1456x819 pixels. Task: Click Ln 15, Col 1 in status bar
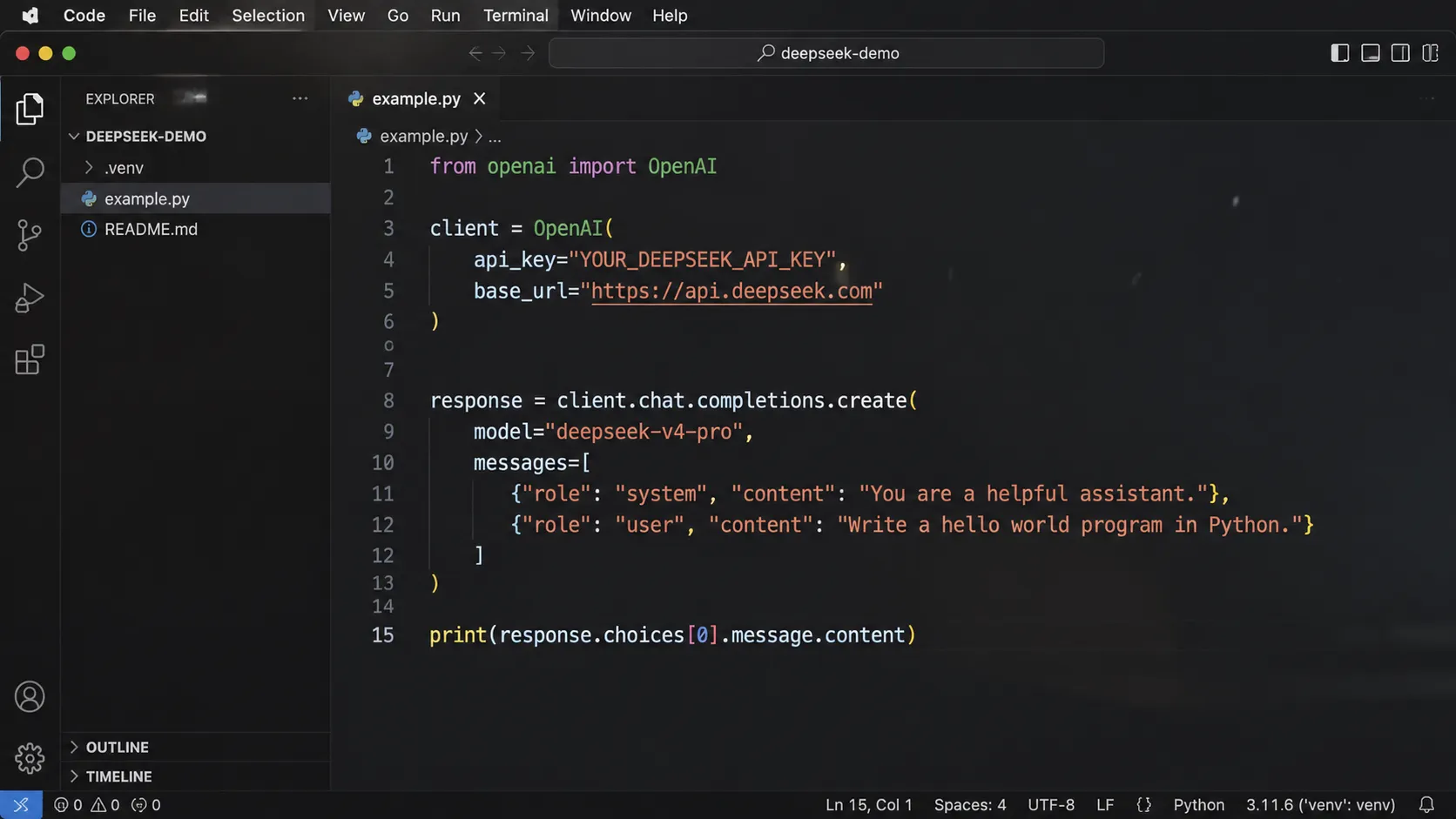(x=868, y=805)
